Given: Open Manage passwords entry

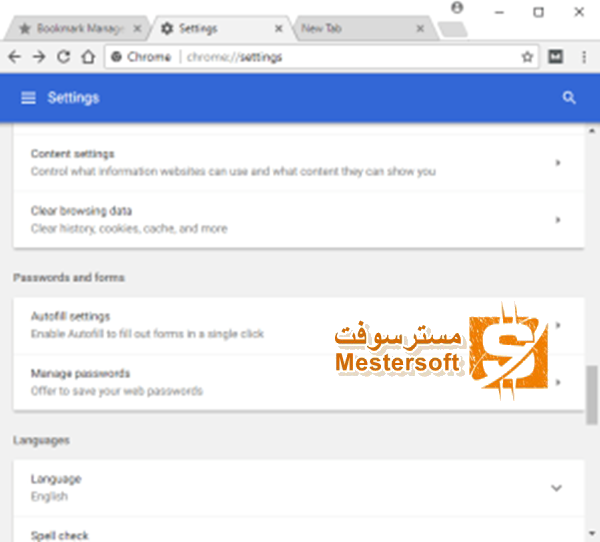Looking at the screenshot, I should tap(299, 382).
